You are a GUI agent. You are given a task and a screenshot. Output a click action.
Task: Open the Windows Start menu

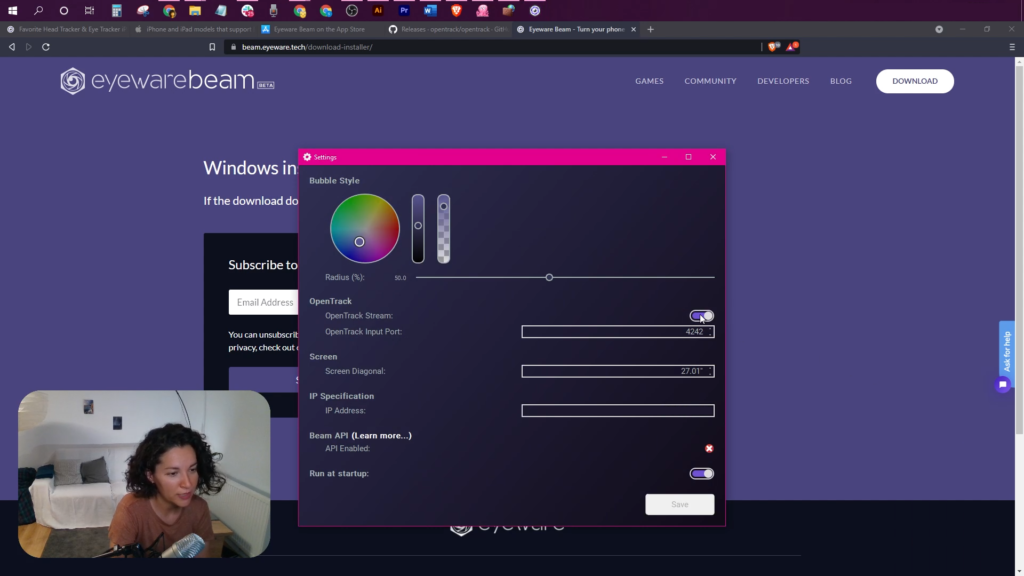pyautogui.click(x=12, y=10)
